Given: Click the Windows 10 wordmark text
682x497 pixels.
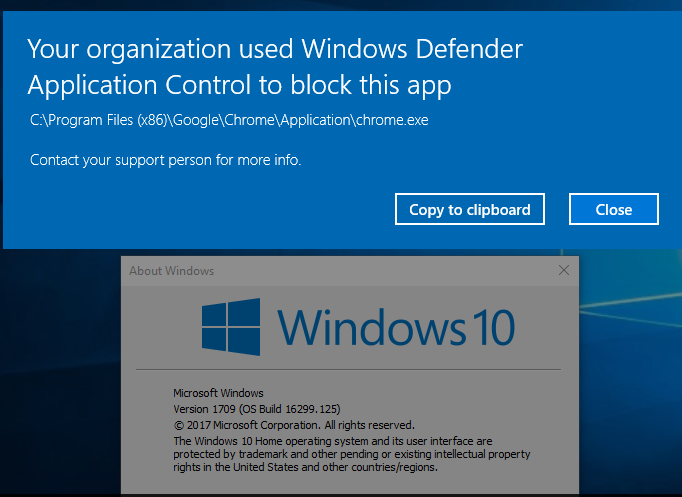Looking at the screenshot, I should pos(396,327).
